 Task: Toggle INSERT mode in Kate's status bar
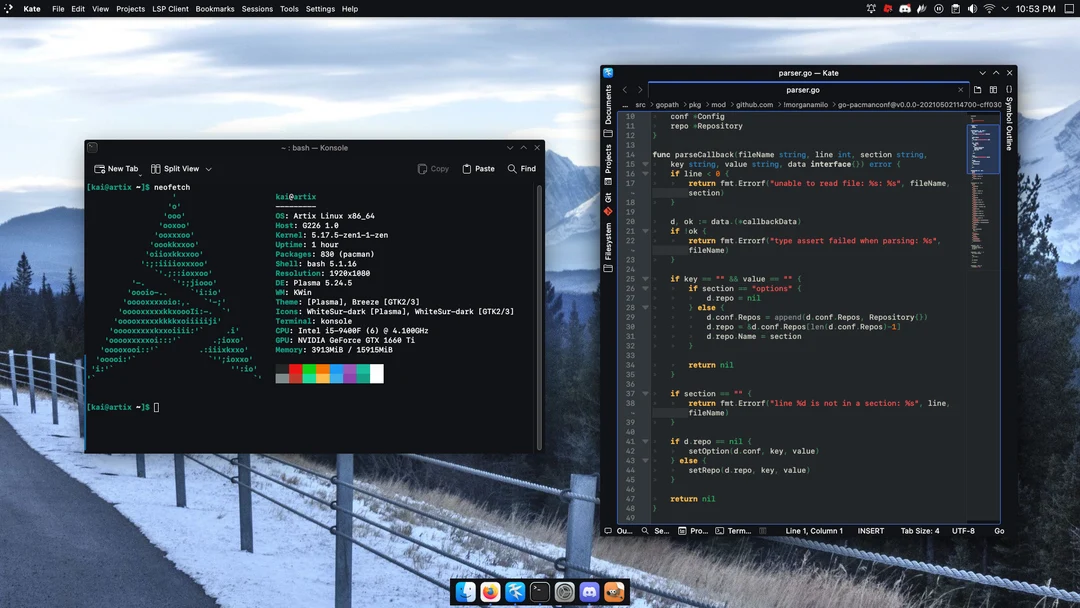[870, 531]
